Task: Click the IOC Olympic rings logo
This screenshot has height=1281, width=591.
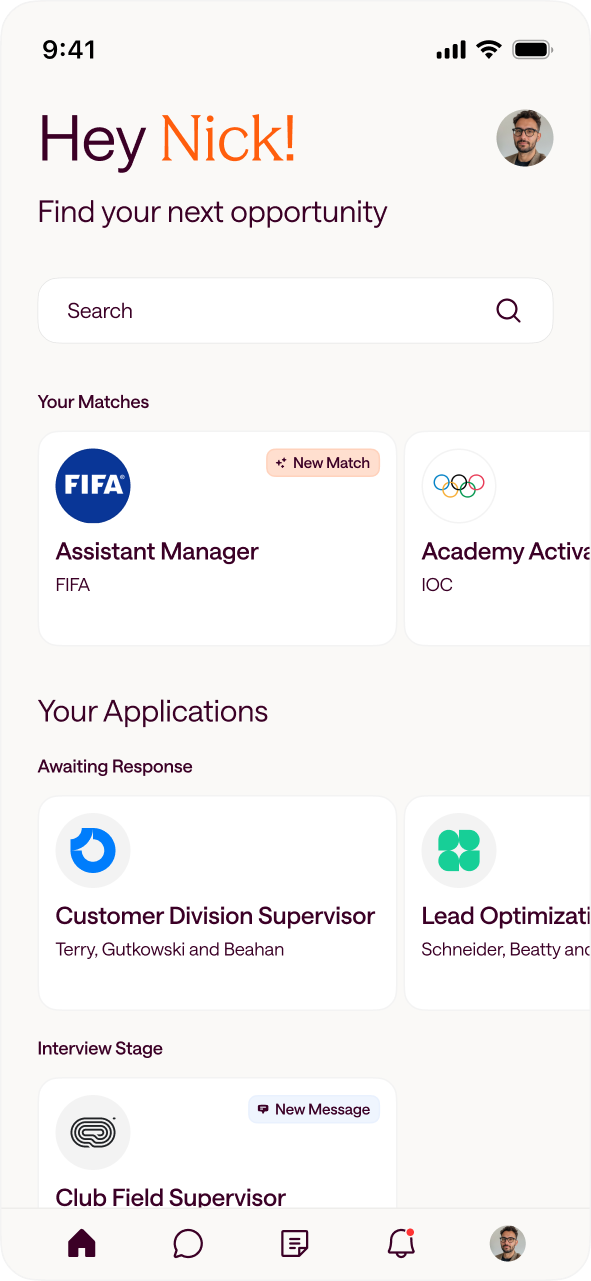Action: click(x=459, y=485)
